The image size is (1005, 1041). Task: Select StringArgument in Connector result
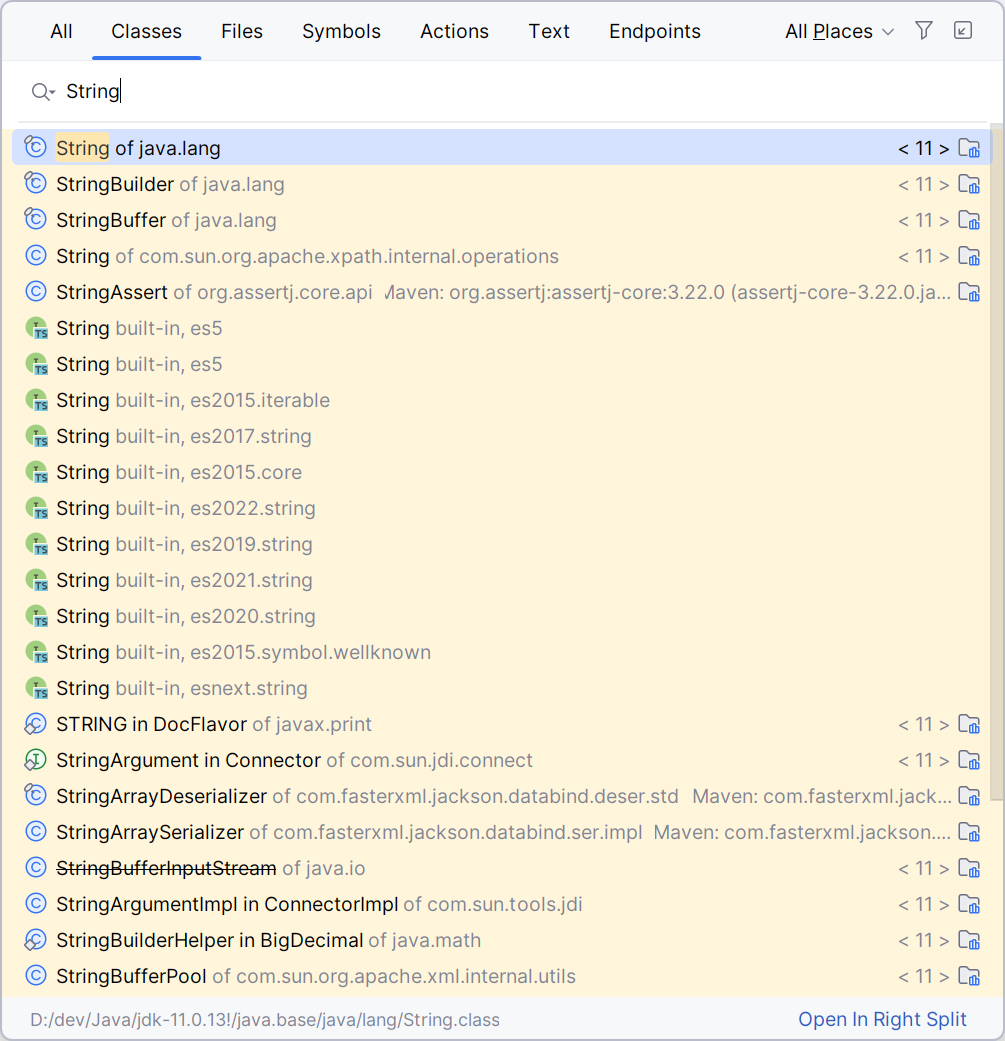pos(502,760)
